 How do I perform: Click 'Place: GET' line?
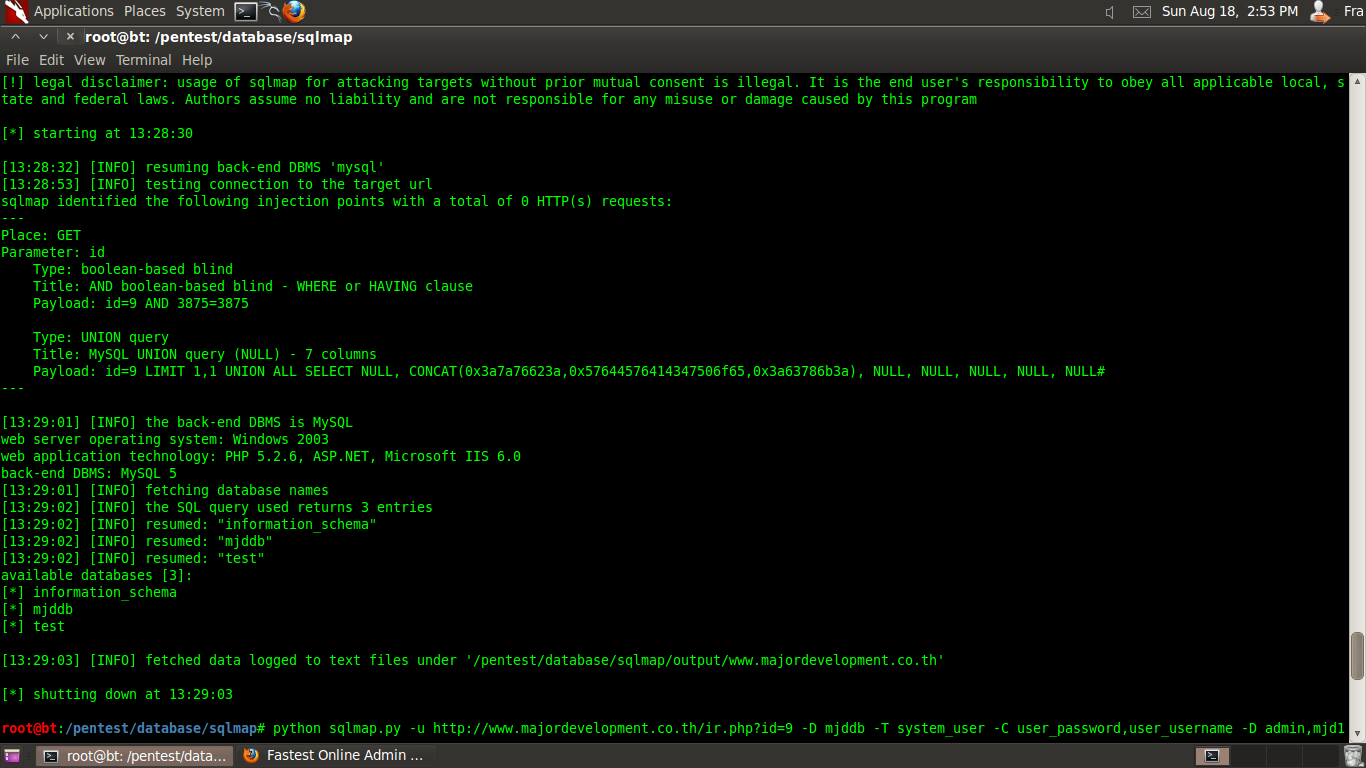(x=41, y=235)
